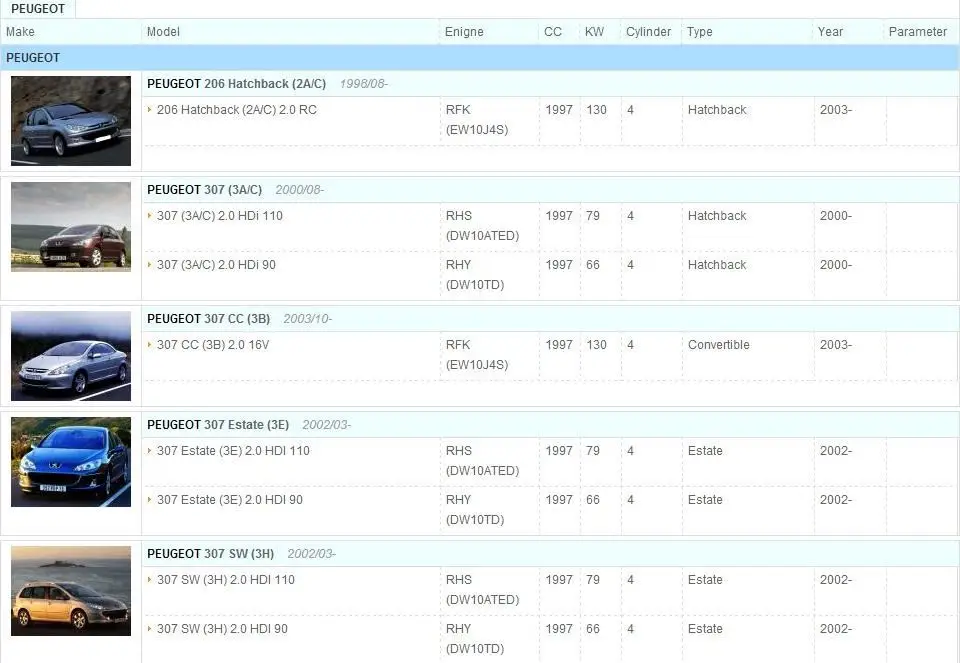960x663 pixels.
Task: Click RHY (DW10TD) engine in 307 Estate row
Action: (475, 509)
